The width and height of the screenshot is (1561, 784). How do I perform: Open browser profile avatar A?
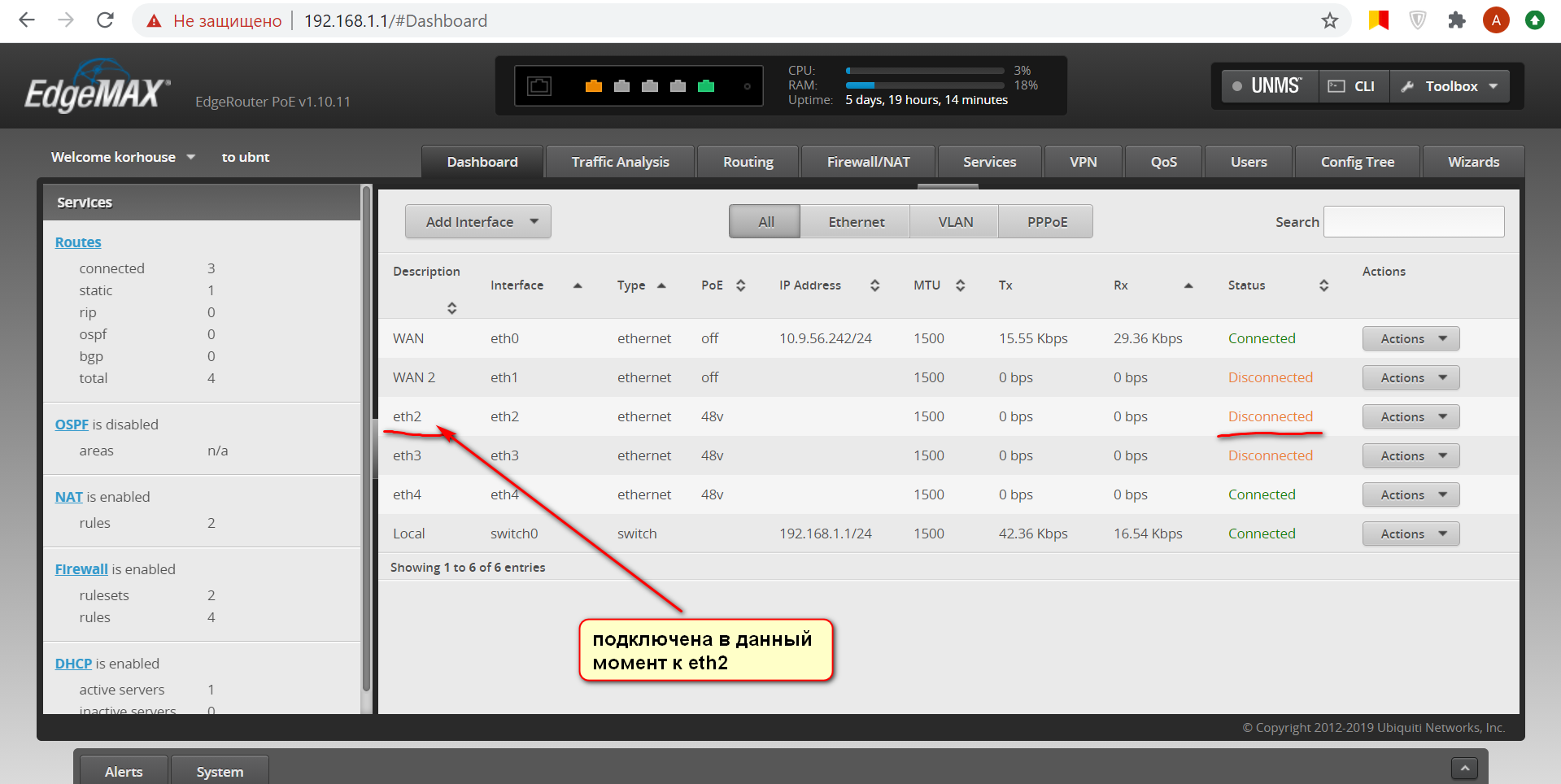point(1496,20)
